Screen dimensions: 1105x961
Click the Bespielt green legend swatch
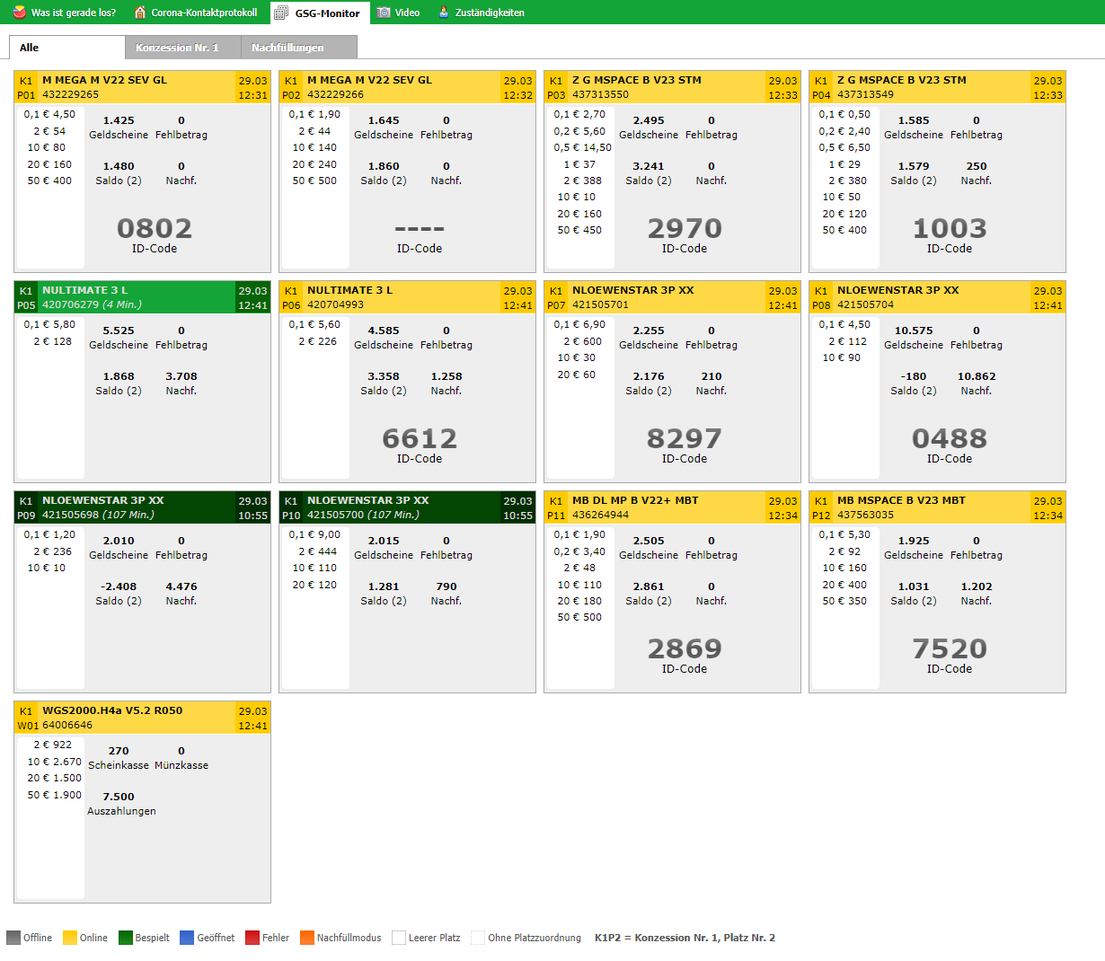[x=125, y=937]
